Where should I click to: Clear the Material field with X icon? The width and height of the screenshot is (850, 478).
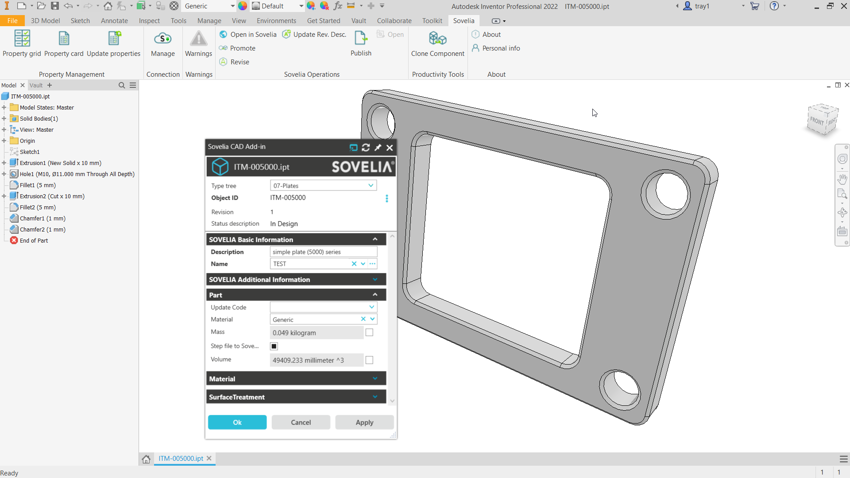(x=363, y=319)
